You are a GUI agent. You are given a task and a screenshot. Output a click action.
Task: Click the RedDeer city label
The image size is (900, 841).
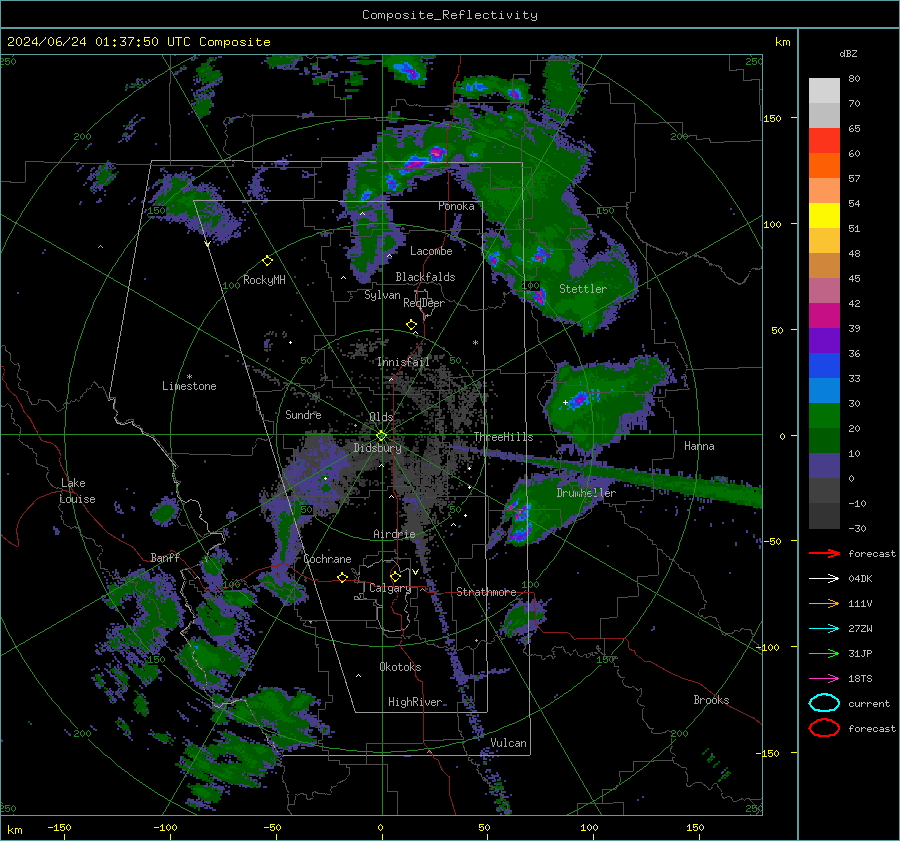424,303
